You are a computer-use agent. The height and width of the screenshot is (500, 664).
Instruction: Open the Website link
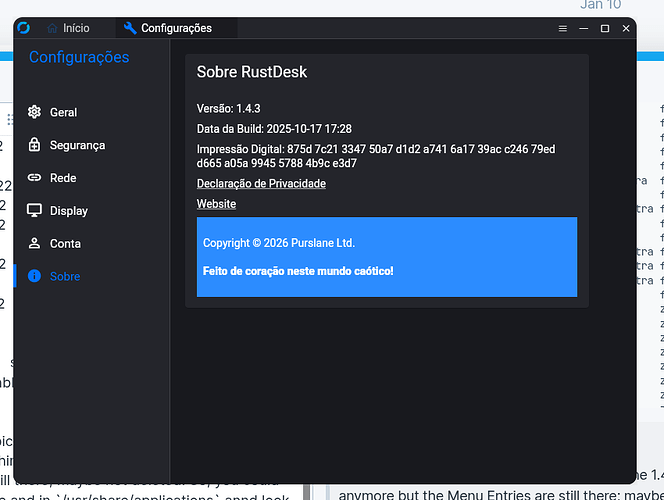pos(216,204)
